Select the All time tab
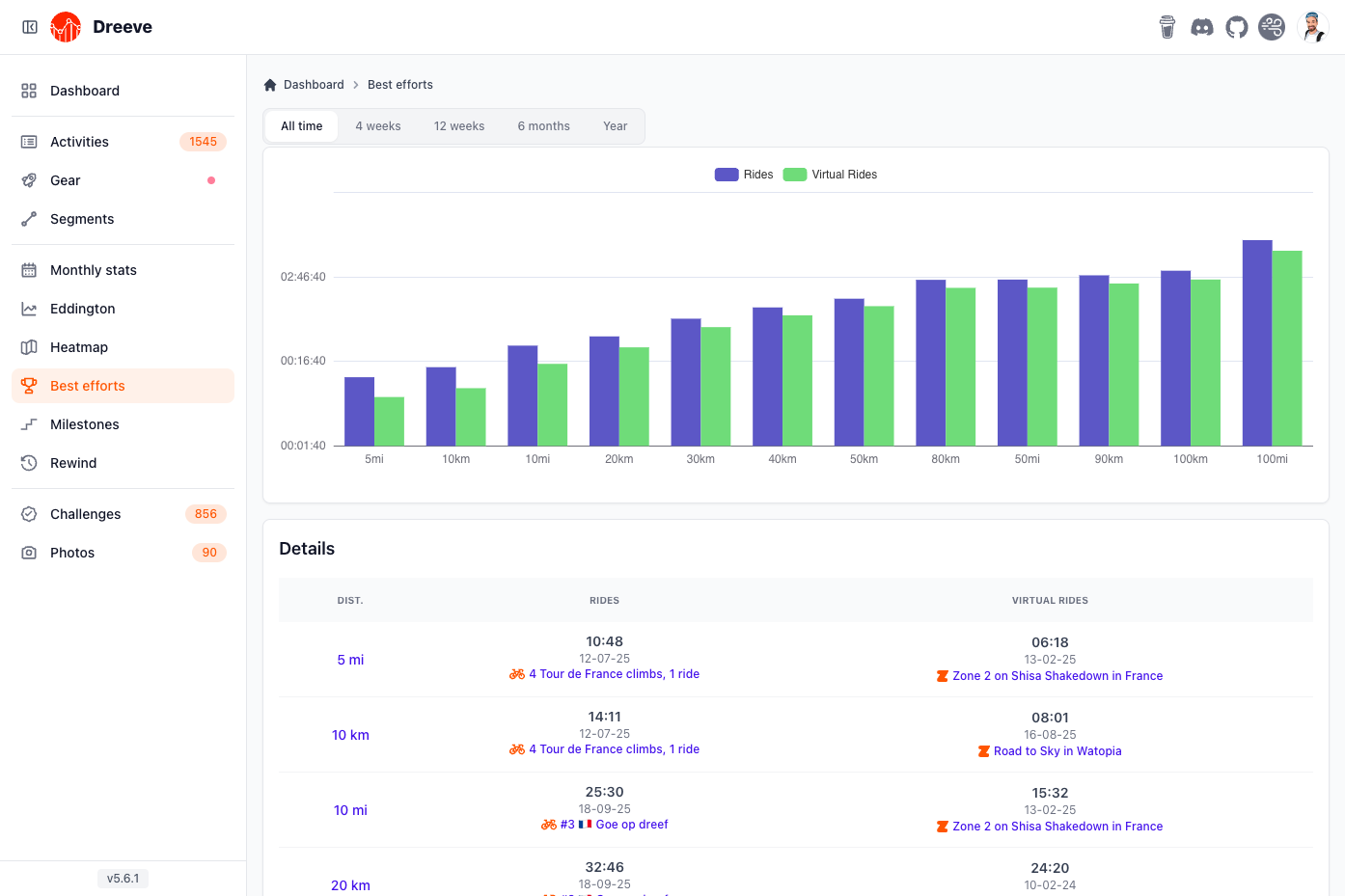 (x=302, y=126)
